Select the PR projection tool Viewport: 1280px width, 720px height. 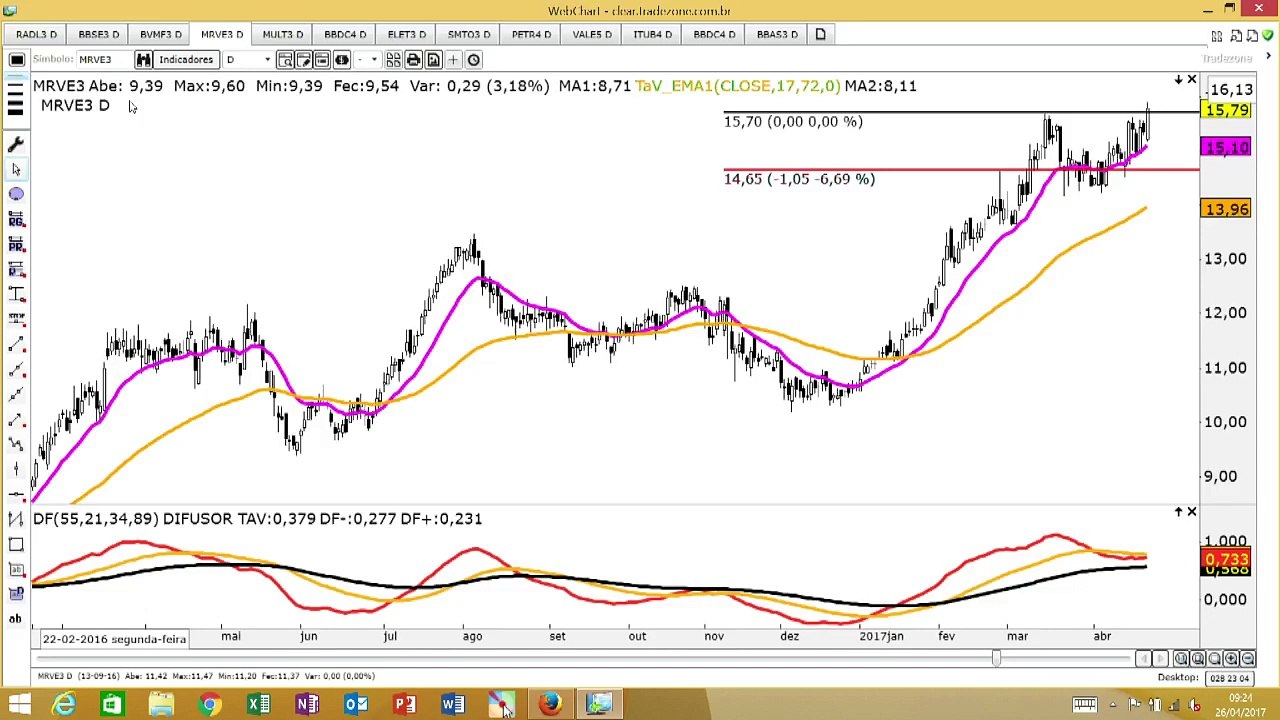click(x=16, y=244)
